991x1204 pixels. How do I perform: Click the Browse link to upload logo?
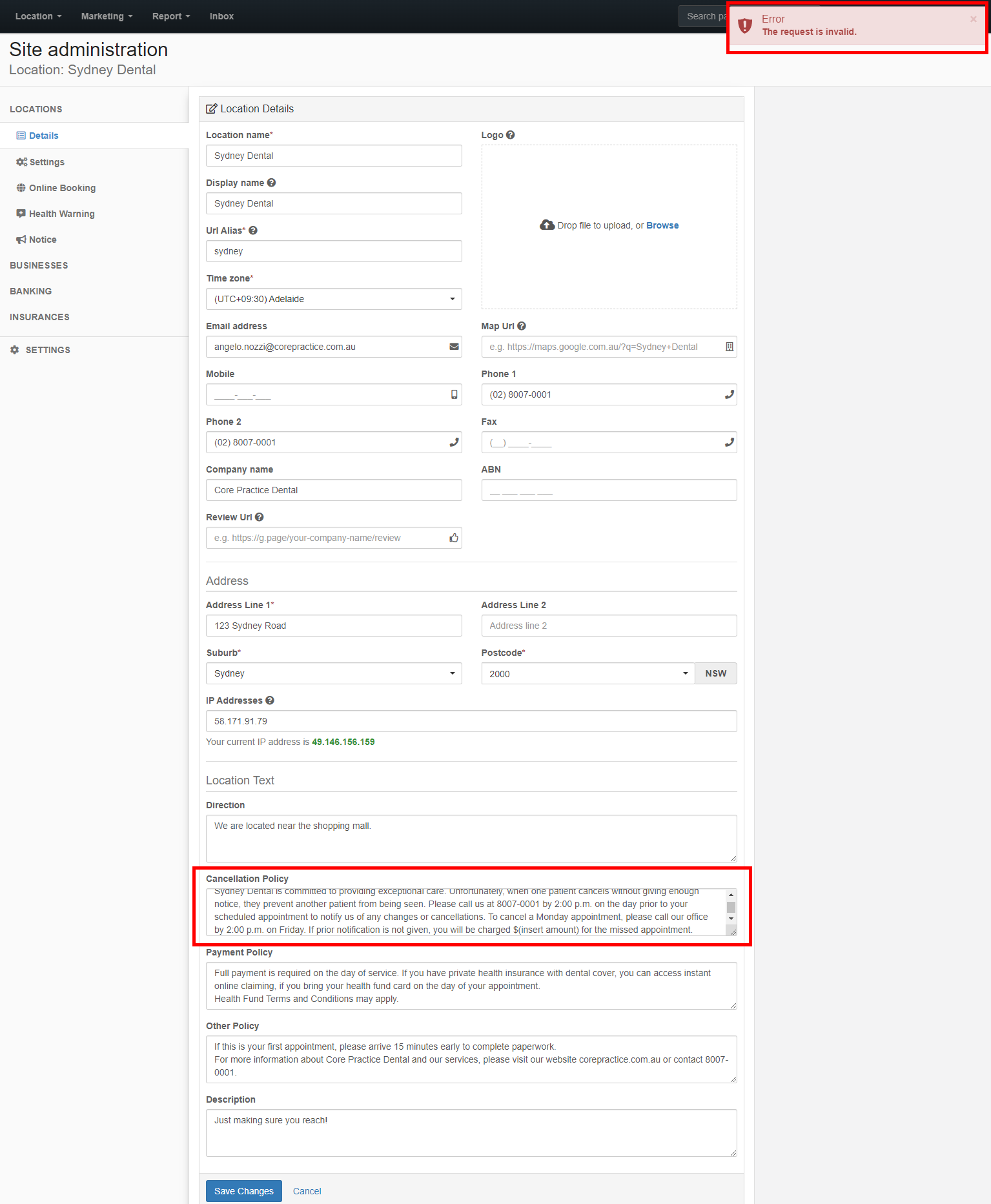662,225
